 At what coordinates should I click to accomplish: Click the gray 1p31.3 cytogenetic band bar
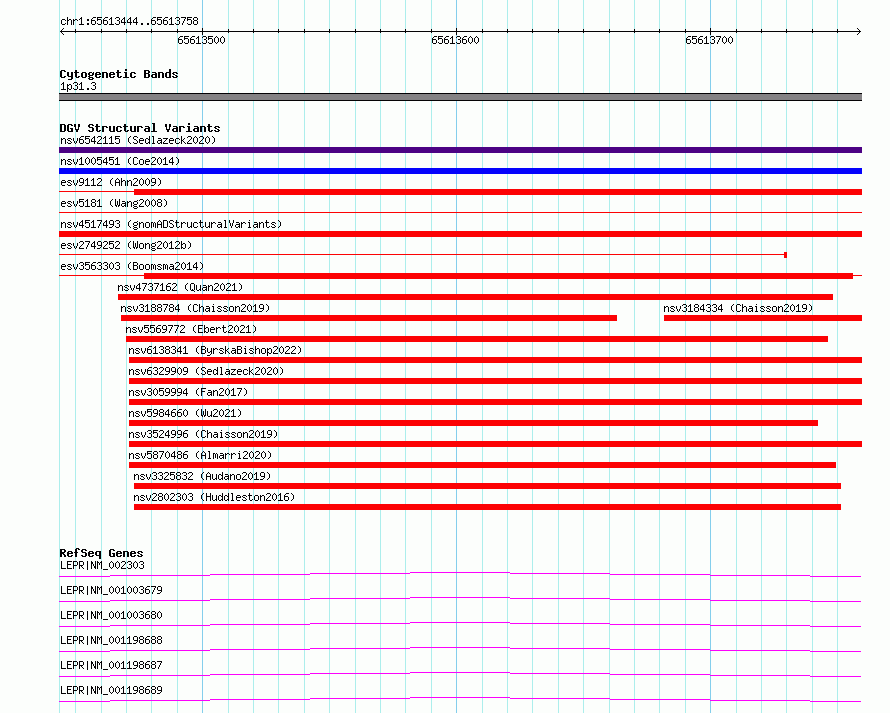pos(460,97)
